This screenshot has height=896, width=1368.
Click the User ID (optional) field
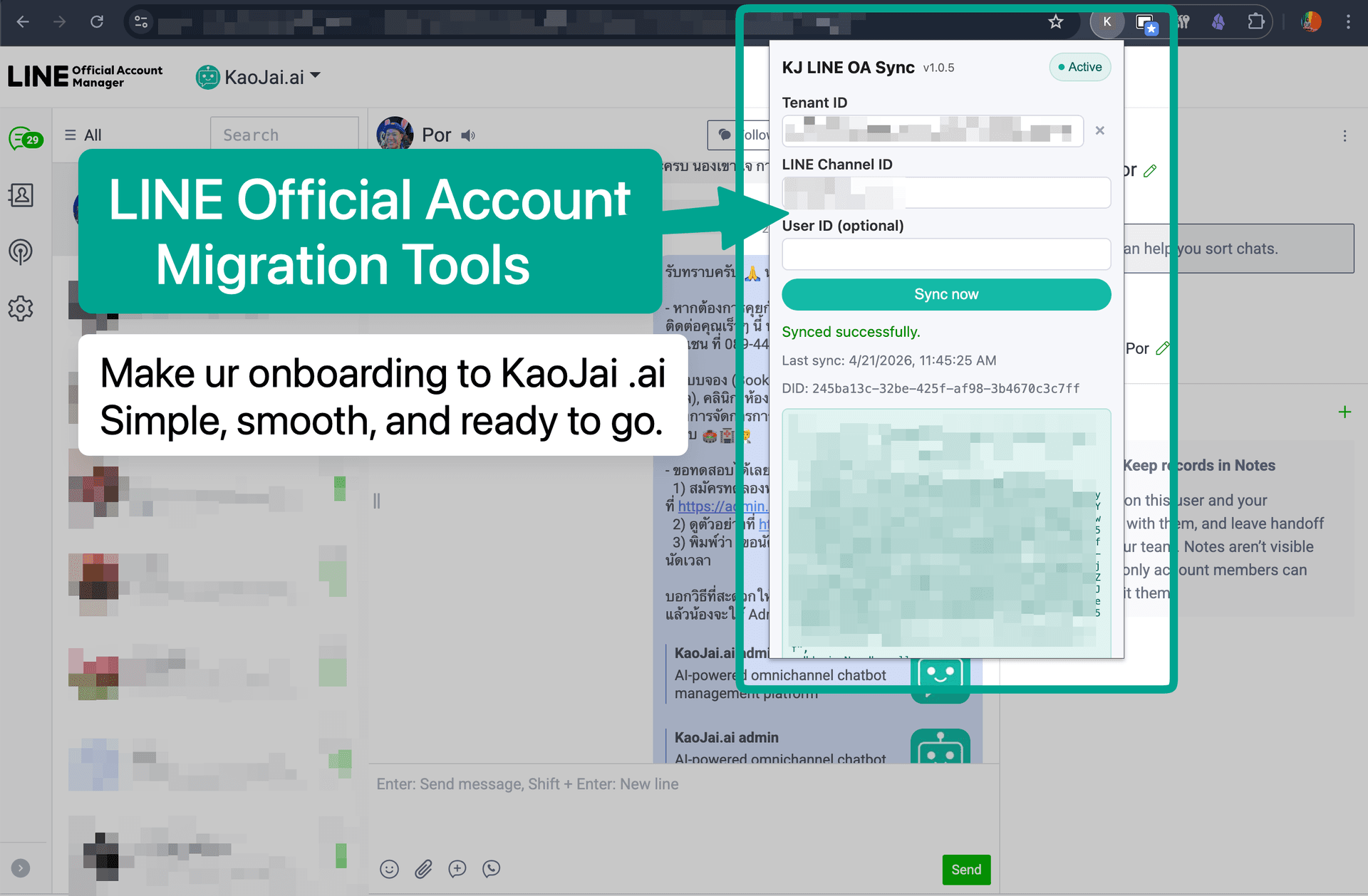click(946, 254)
